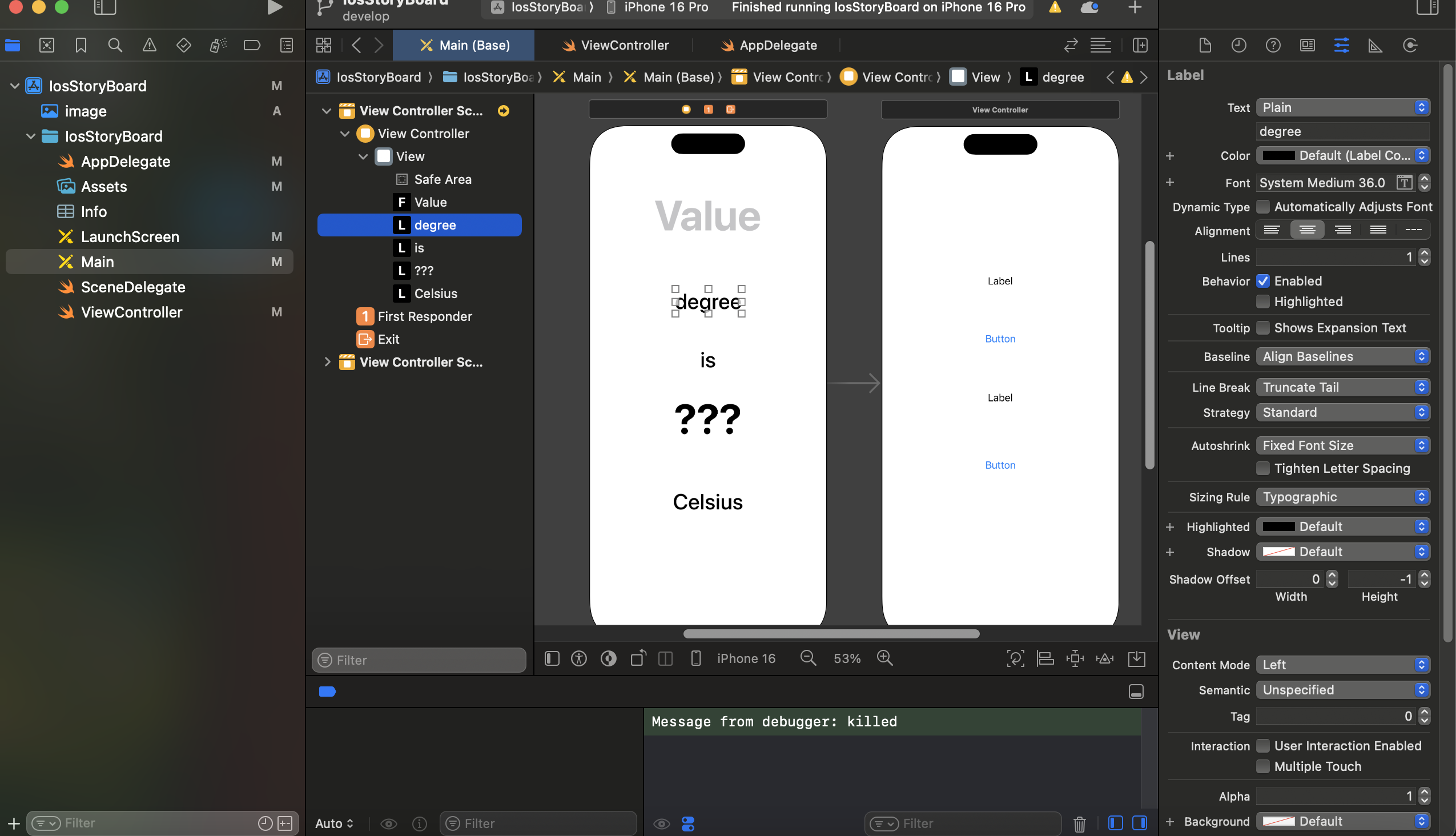The image size is (1456, 836).
Task: Open the Issue navigator warning icon
Action: (149, 45)
